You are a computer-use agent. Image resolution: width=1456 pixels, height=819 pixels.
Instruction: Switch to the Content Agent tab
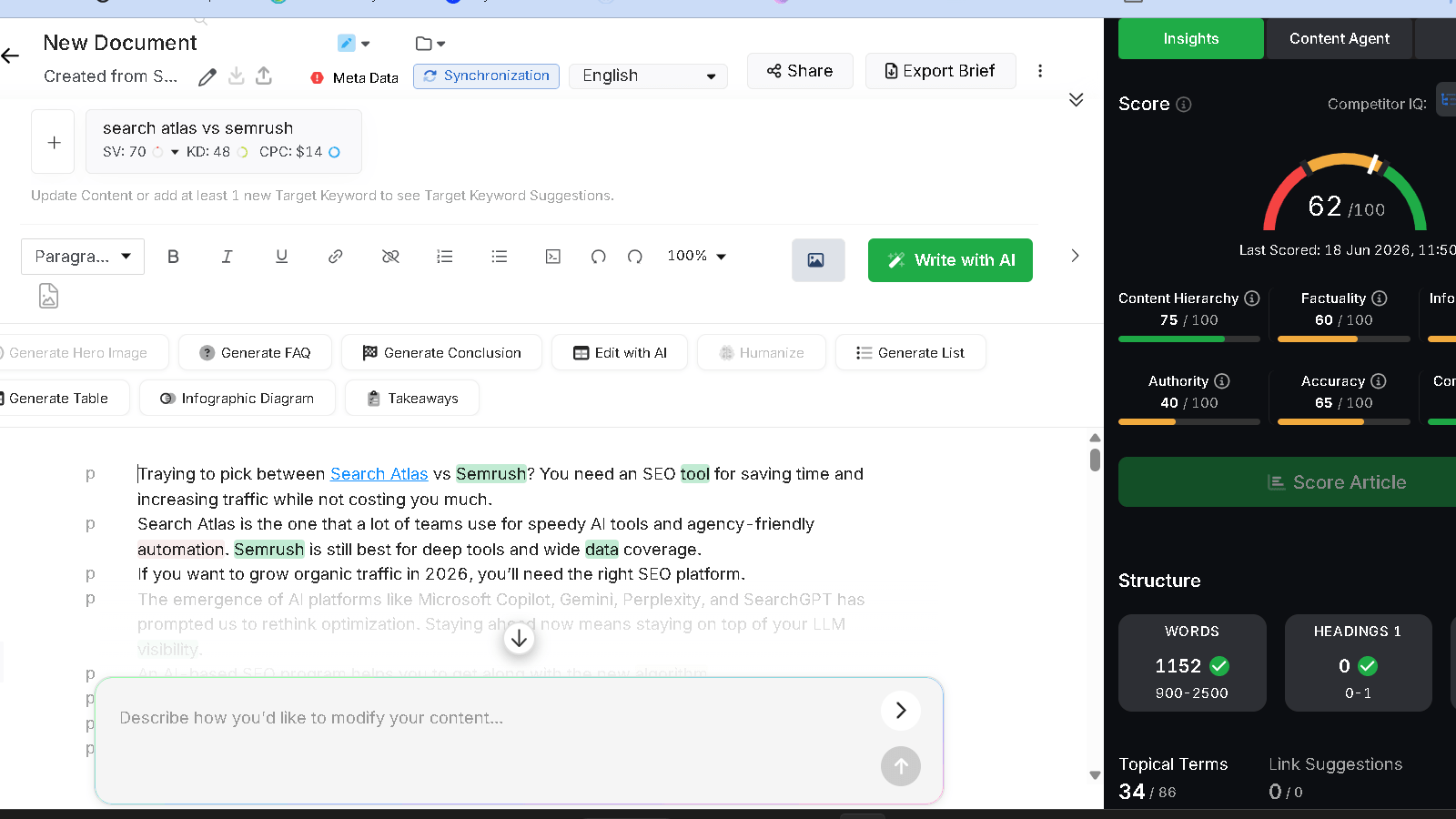(1339, 38)
